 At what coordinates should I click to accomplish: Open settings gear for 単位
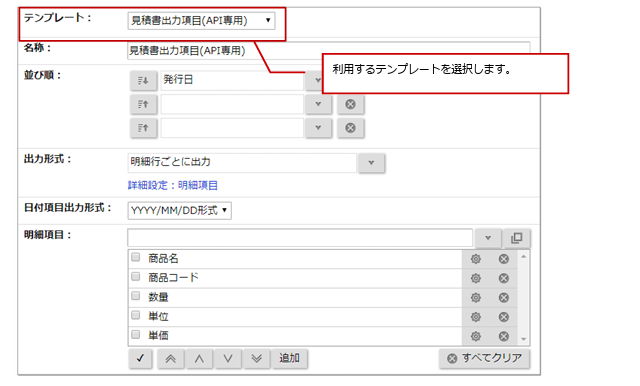coord(476,317)
